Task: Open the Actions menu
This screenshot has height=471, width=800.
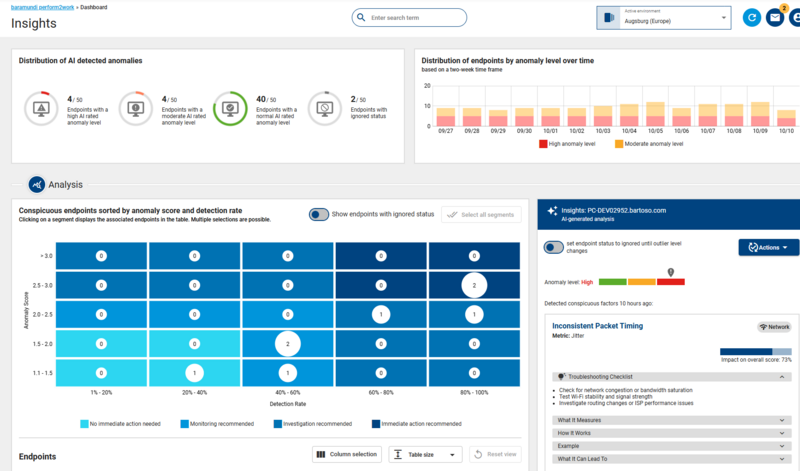Action: pos(768,247)
